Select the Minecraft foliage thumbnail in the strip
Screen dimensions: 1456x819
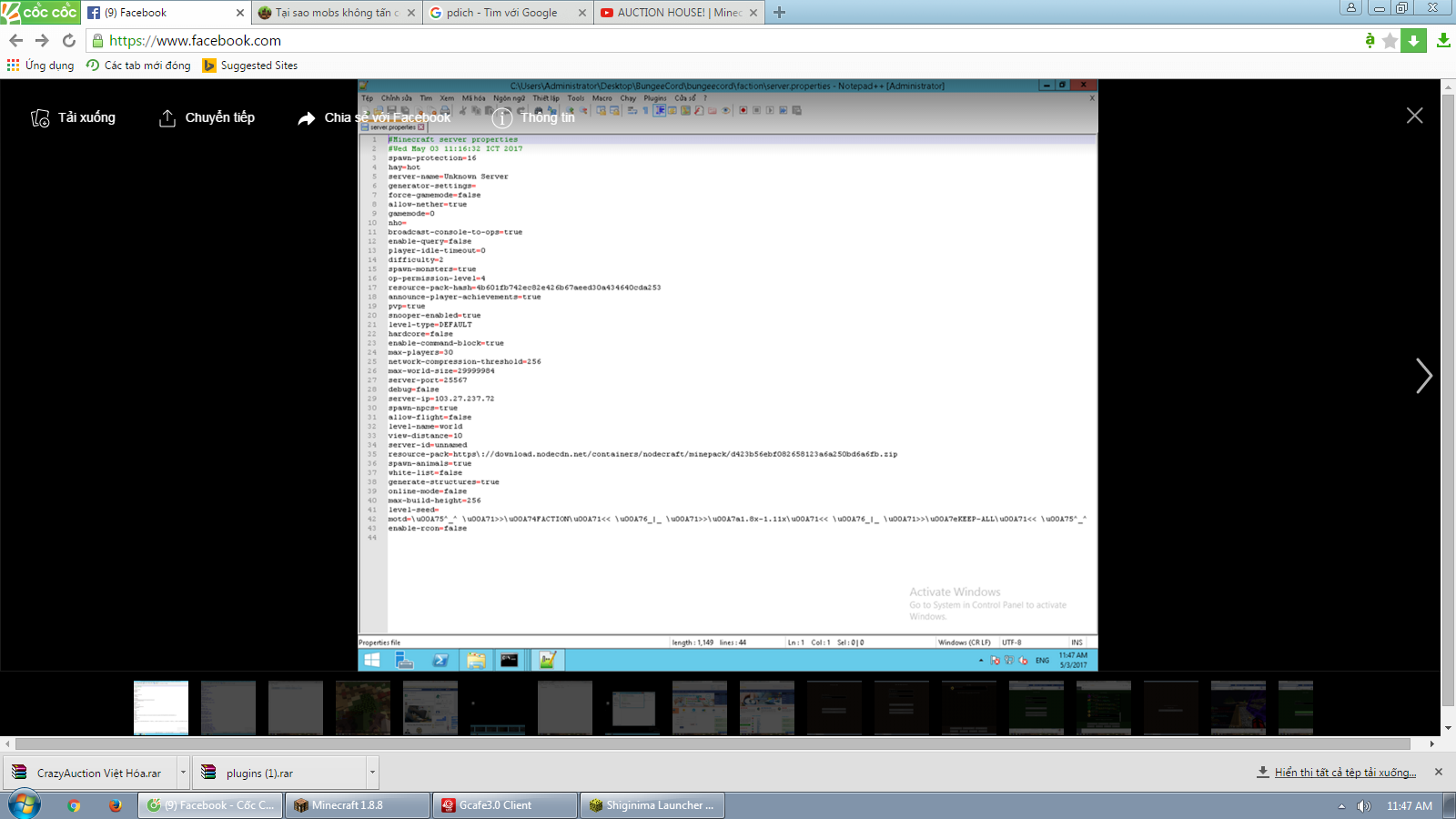(363, 707)
